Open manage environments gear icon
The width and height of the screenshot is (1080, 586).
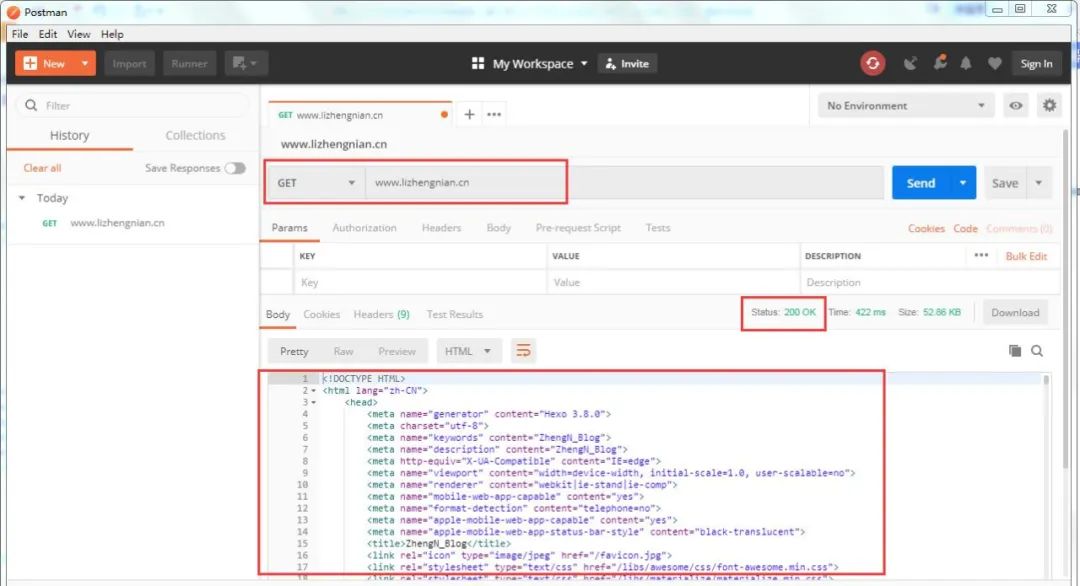click(1049, 105)
